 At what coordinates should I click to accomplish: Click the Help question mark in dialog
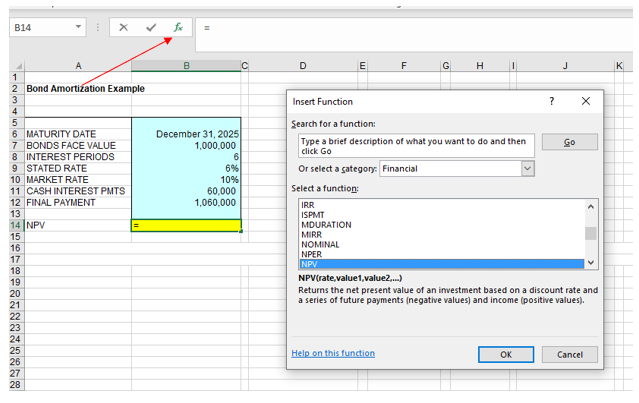(x=552, y=102)
